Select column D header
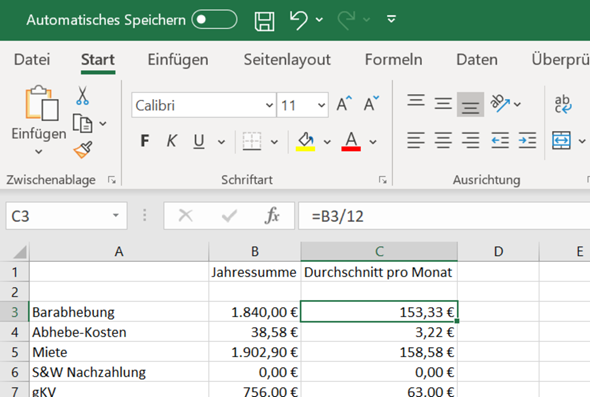Image resolution: width=590 pixels, height=397 pixels. coord(498,251)
